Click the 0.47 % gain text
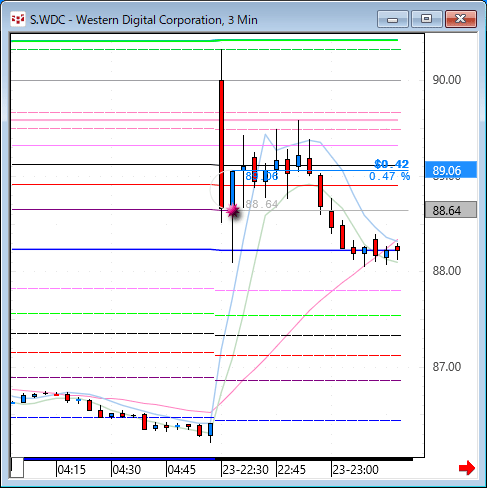 point(389,176)
